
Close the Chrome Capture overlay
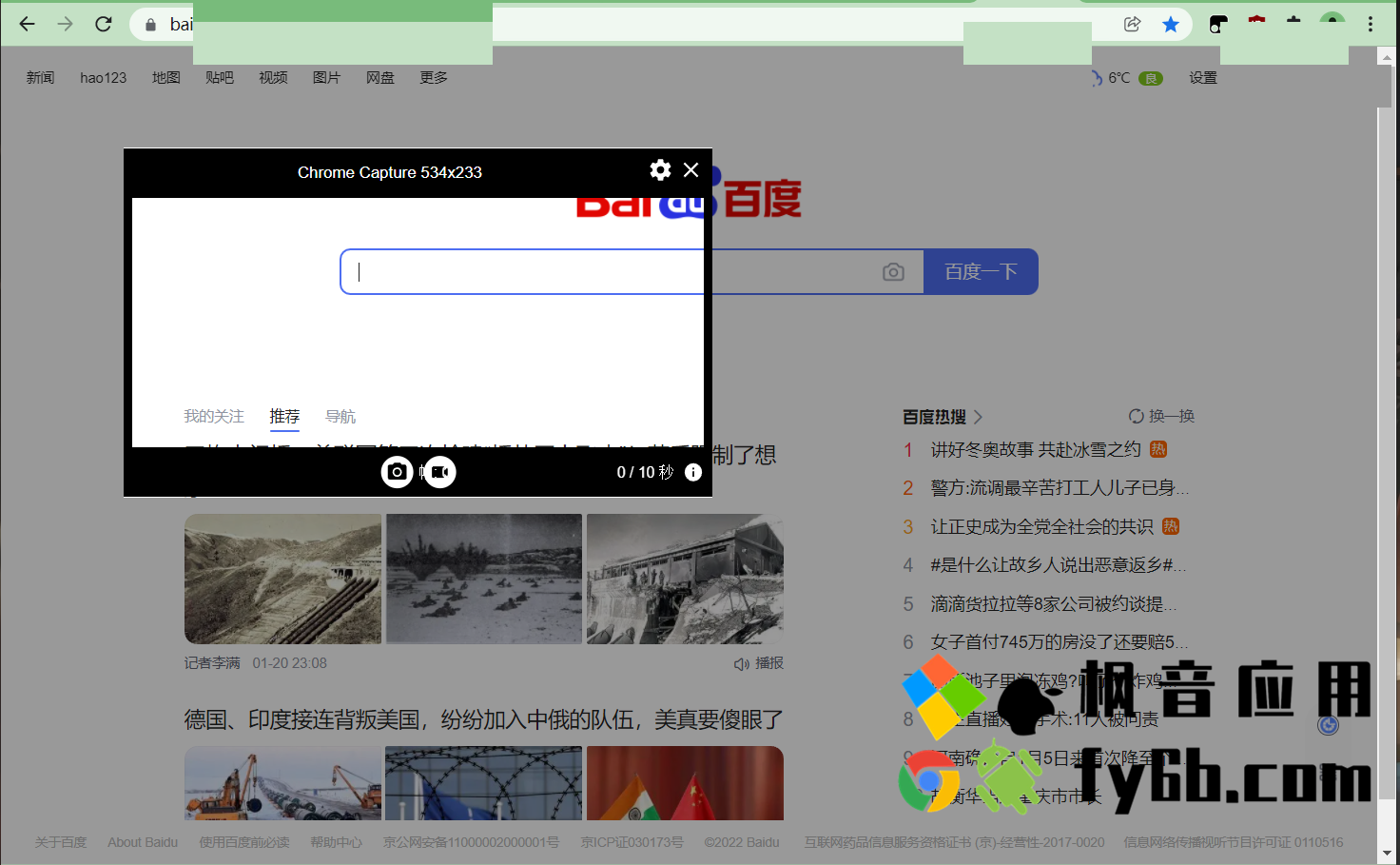[x=691, y=169]
